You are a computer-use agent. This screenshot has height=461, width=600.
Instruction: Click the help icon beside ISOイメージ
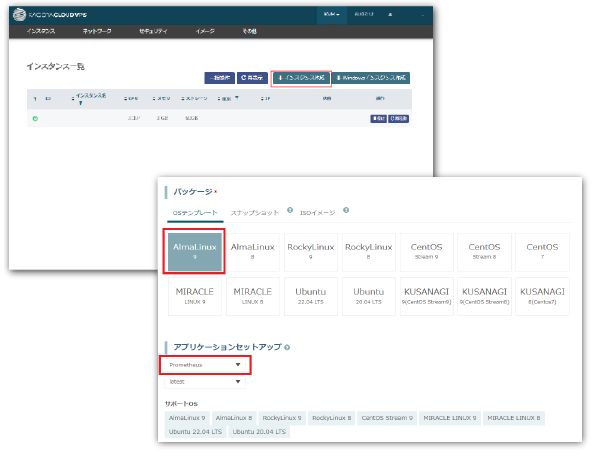tap(346, 211)
